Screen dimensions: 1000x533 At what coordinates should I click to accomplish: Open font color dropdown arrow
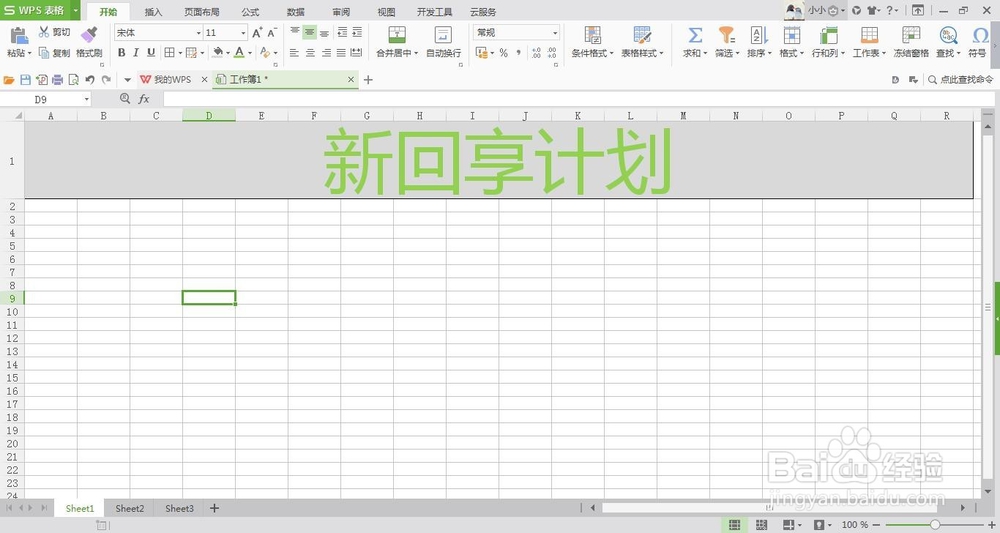249,53
